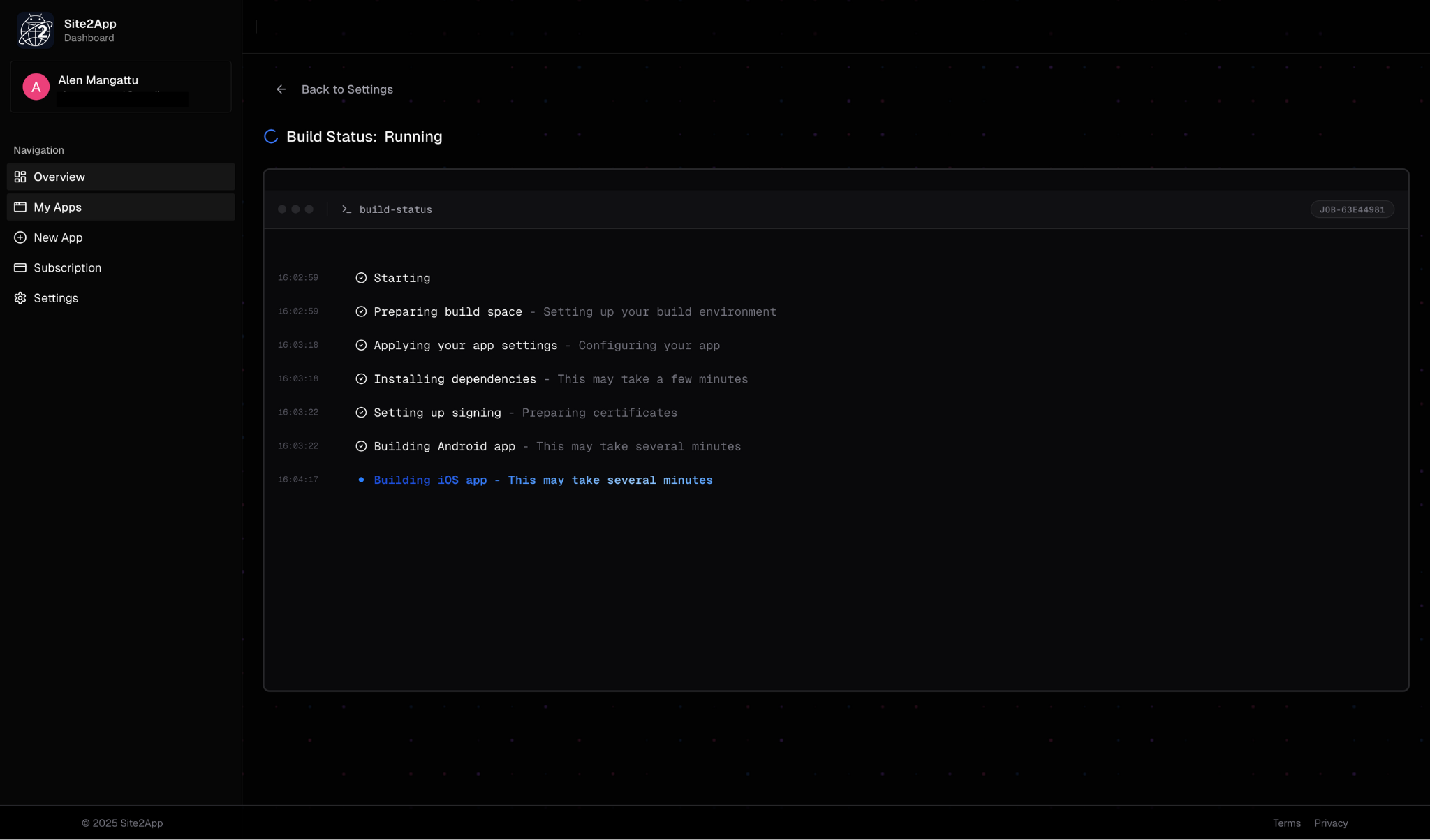Click the New App plus icon

pyautogui.click(x=20, y=237)
